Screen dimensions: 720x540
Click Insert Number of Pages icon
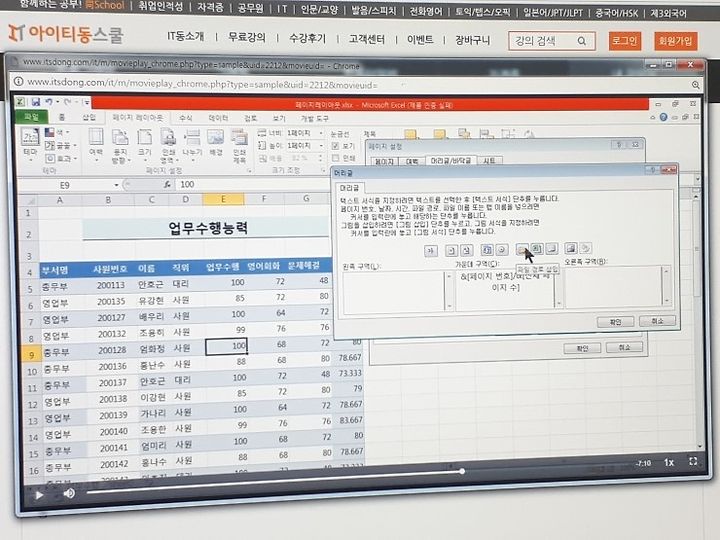tap(467, 250)
